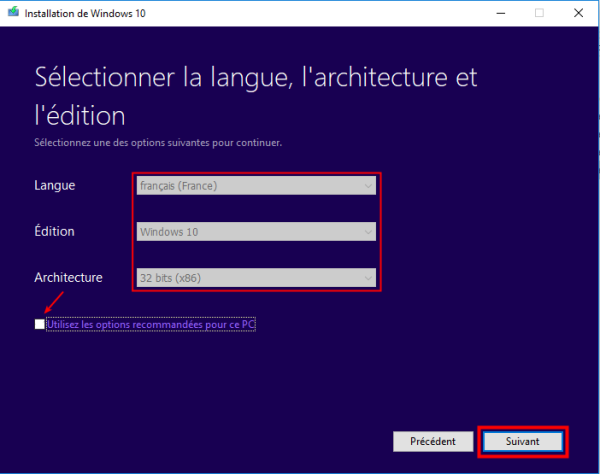
Task: Click the Édition field label
Action: coord(54,232)
